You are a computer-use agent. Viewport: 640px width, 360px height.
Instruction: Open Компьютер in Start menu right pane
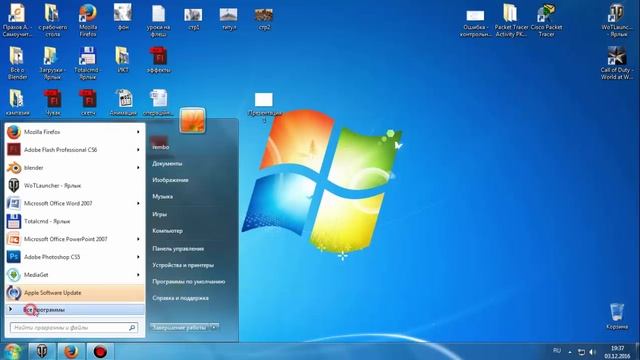click(167, 231)
